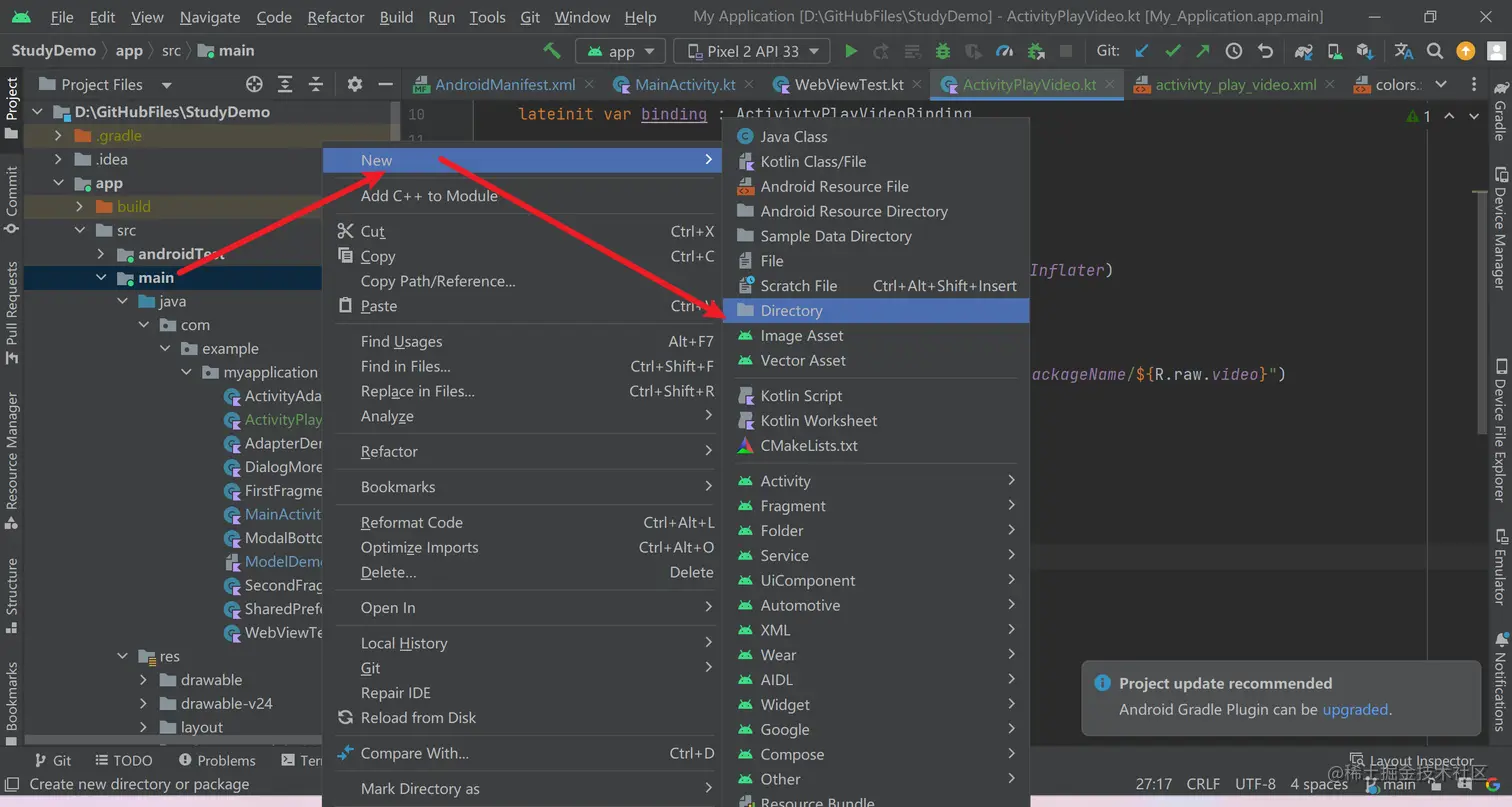Open Device File Explorer sidebar tab
Viewport: 1512px width, 807px height.
click(1500, 431)
